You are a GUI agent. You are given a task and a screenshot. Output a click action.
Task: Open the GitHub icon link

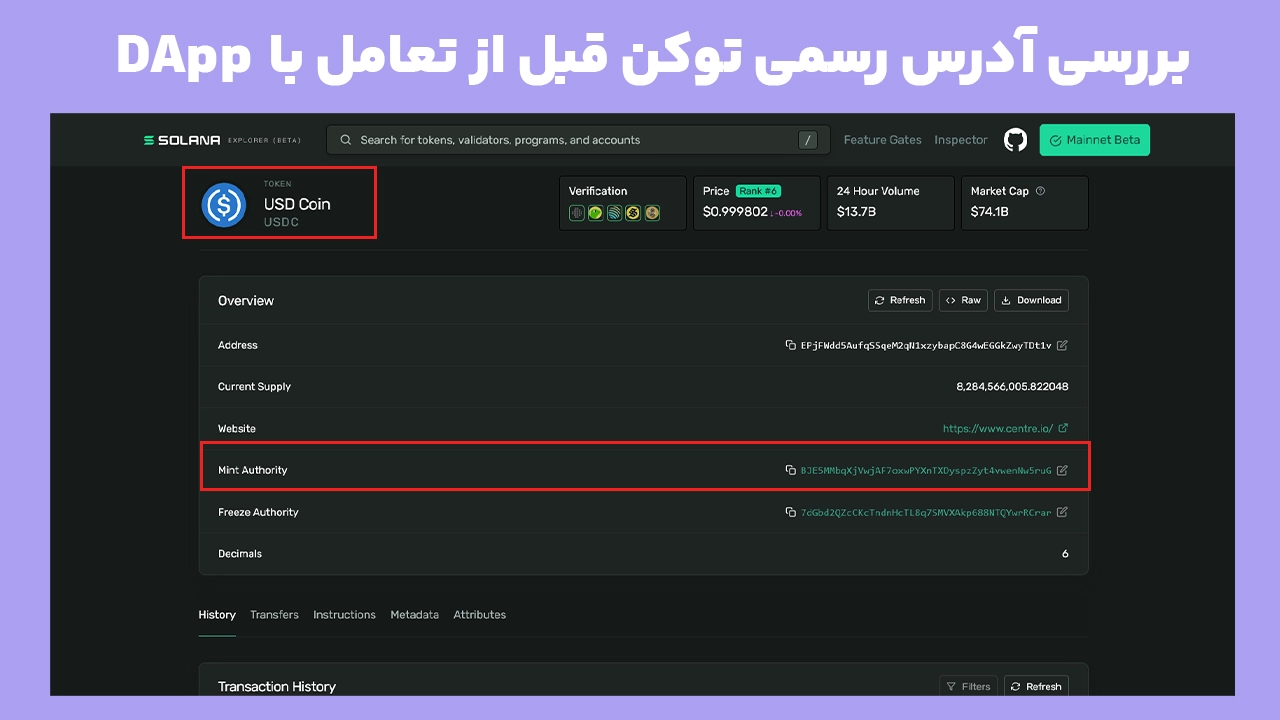pyautogui.click(x=1015, y=140)
